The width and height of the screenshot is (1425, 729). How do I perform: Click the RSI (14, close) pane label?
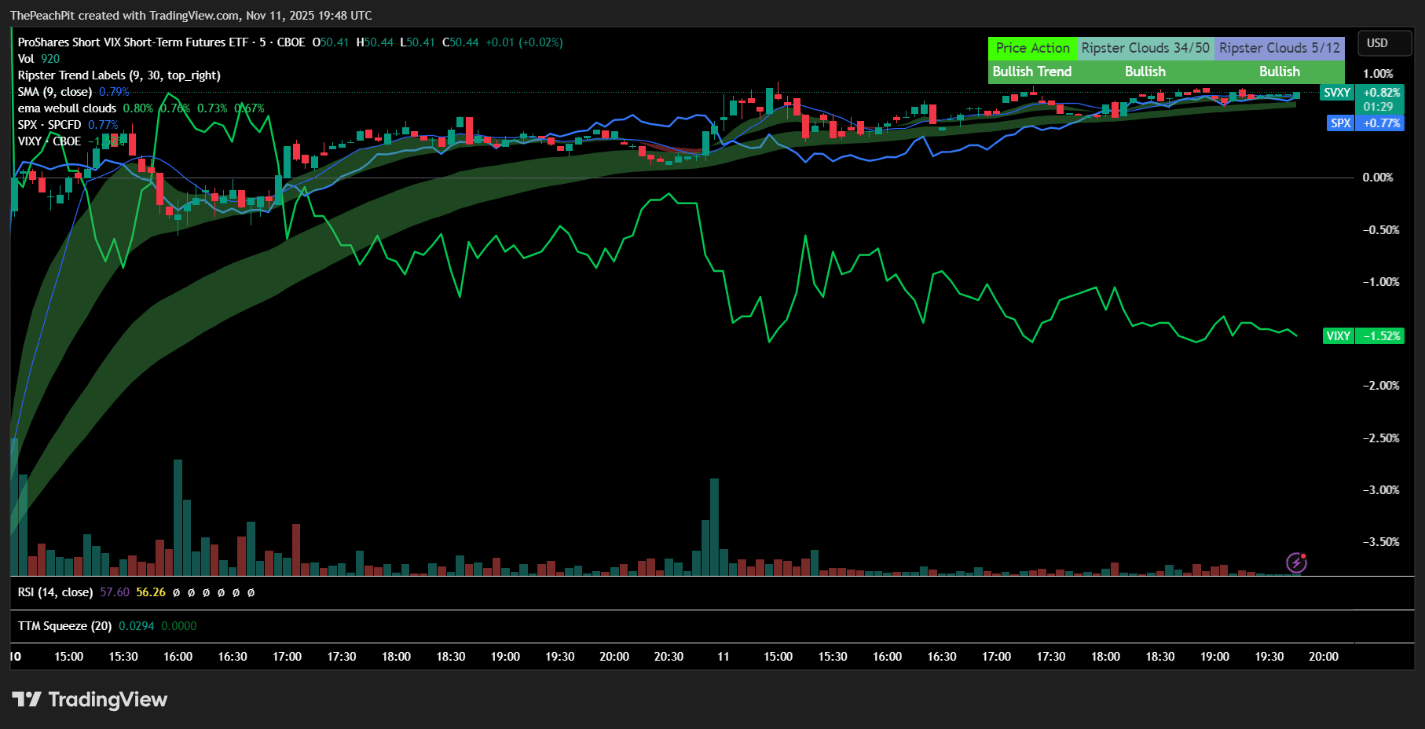tap(55, 592)
